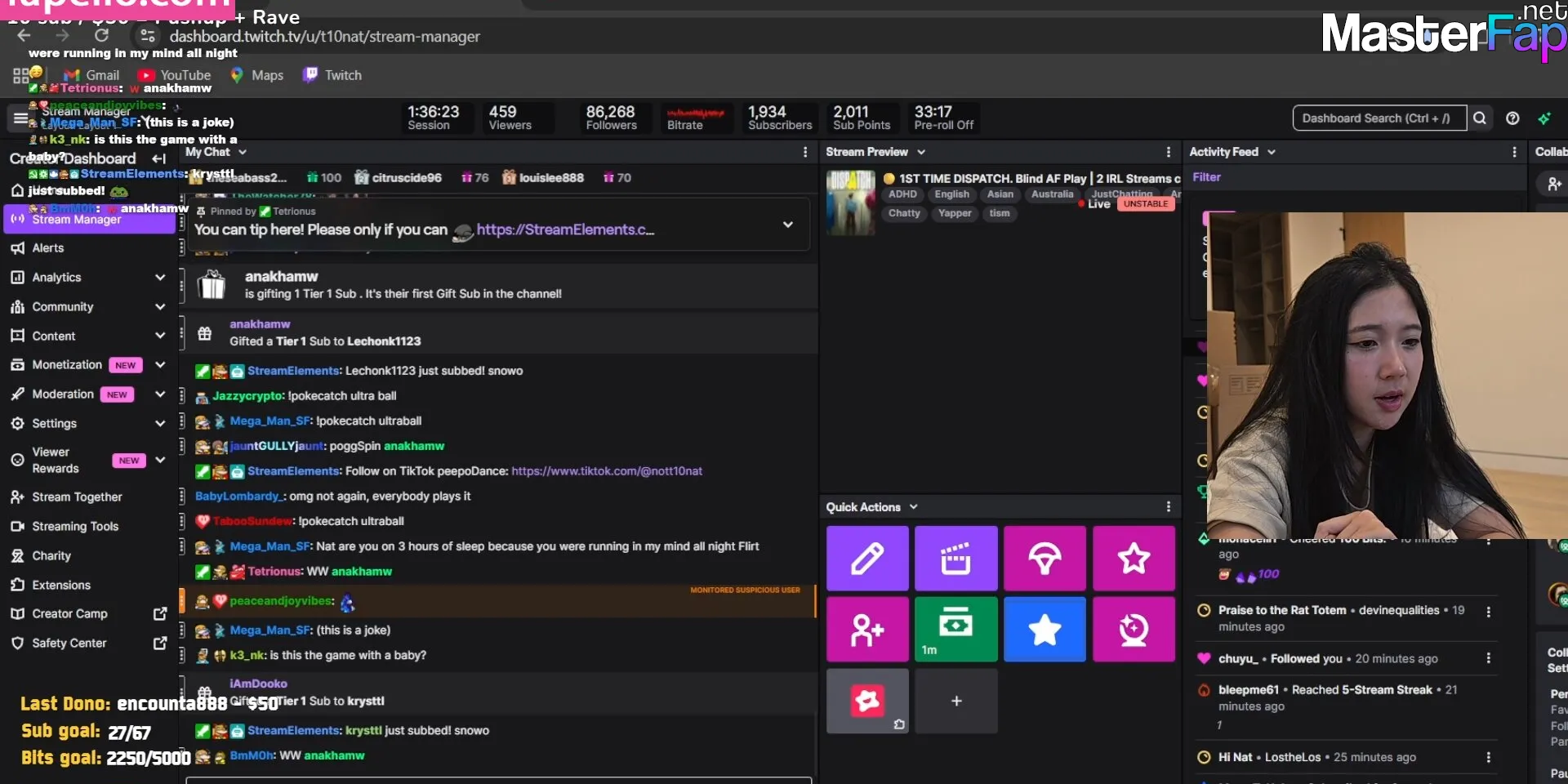Add a new quick action with plus tile
1568x784 pixels.
[955, 701]
